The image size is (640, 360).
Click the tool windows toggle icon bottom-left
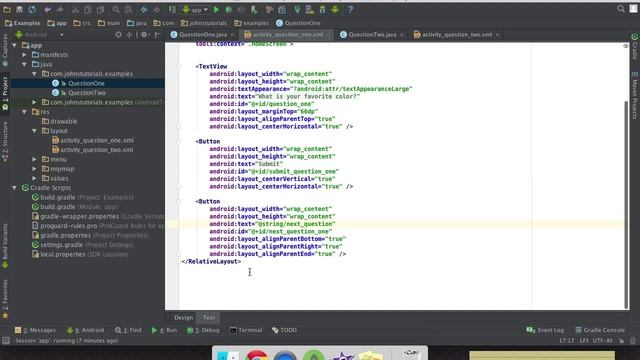(6, 340)
